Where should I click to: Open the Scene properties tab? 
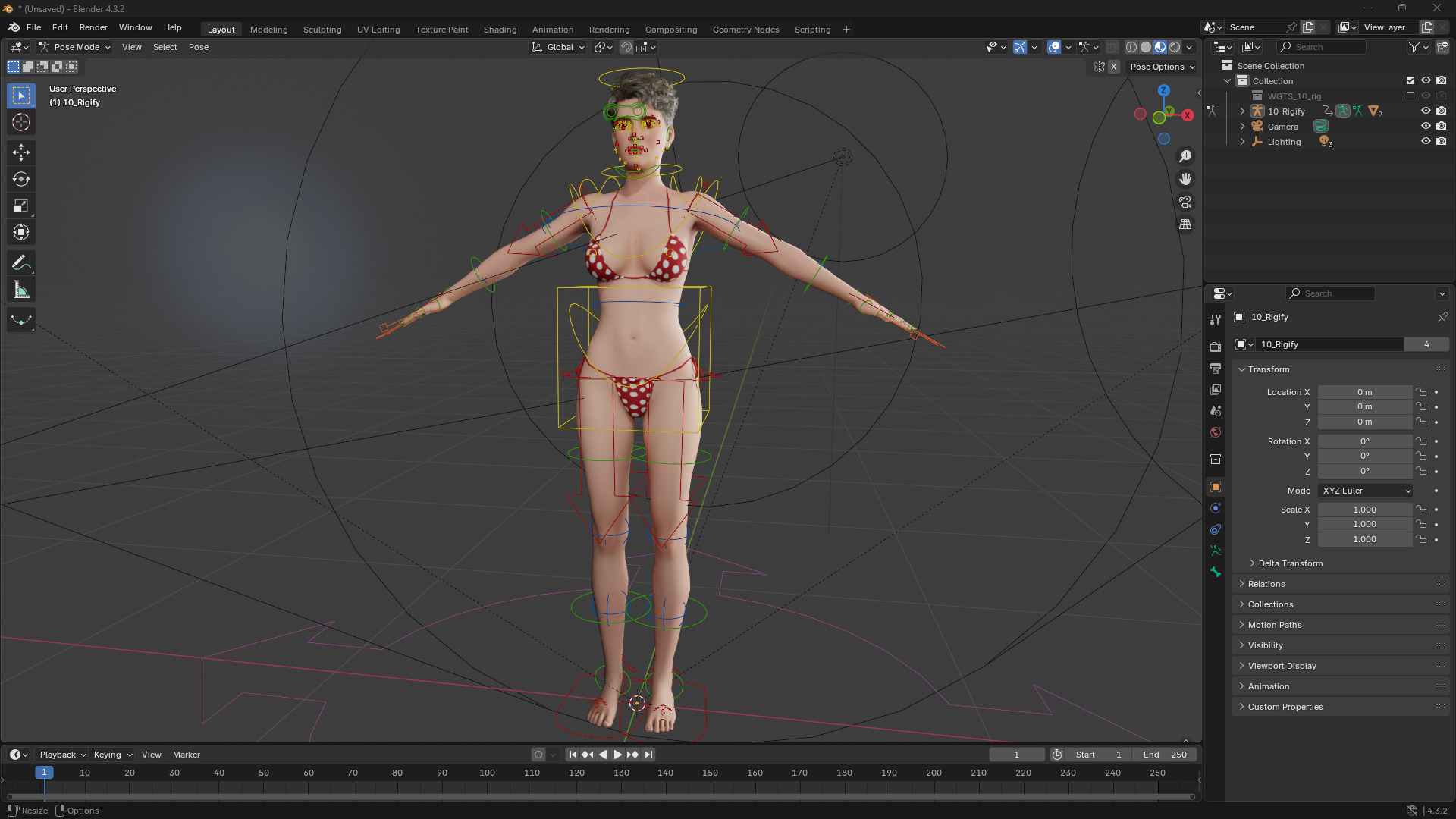(1216, 410)
